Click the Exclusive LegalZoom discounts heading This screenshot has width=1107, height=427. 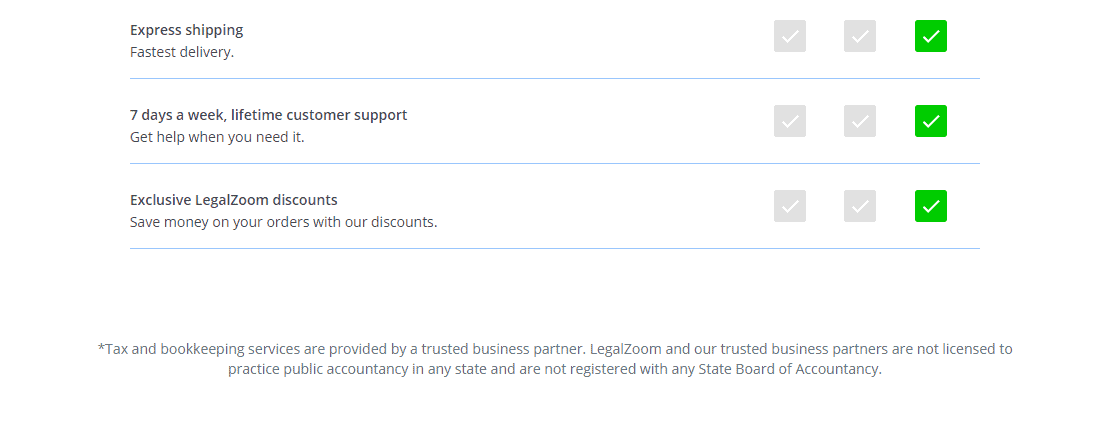point(234,199)
